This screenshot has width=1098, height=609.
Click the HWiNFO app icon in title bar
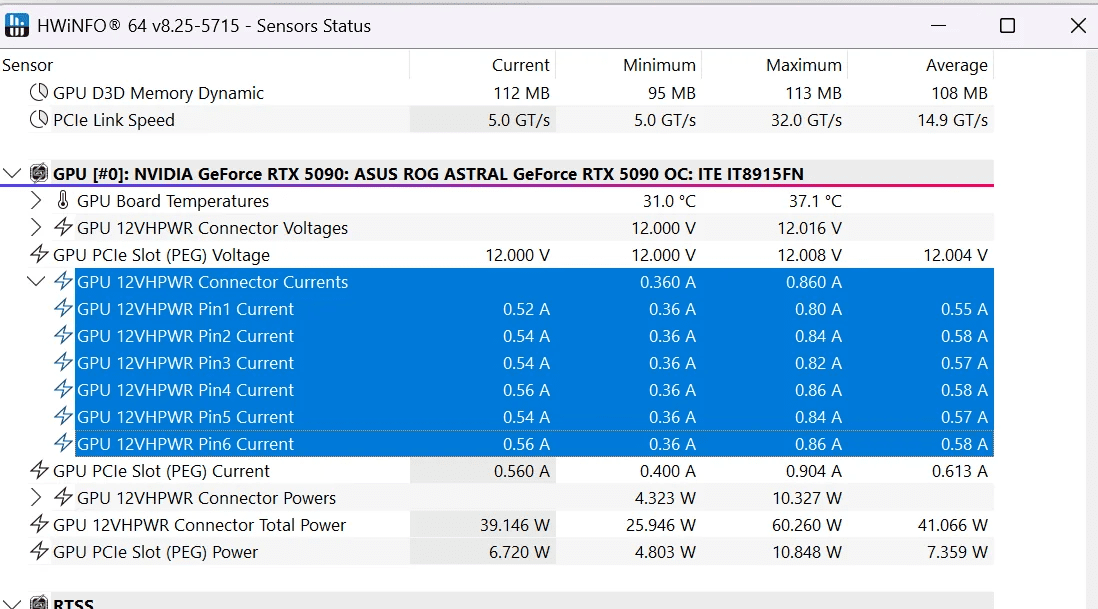click(17, 26)
